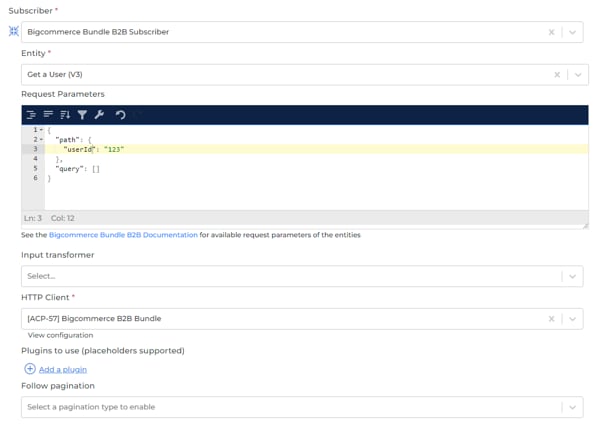Image resolution: width=600 pixels, height=427 pixels.
Task: Open the Entity dropdown arrow
Action: [578, 75]
